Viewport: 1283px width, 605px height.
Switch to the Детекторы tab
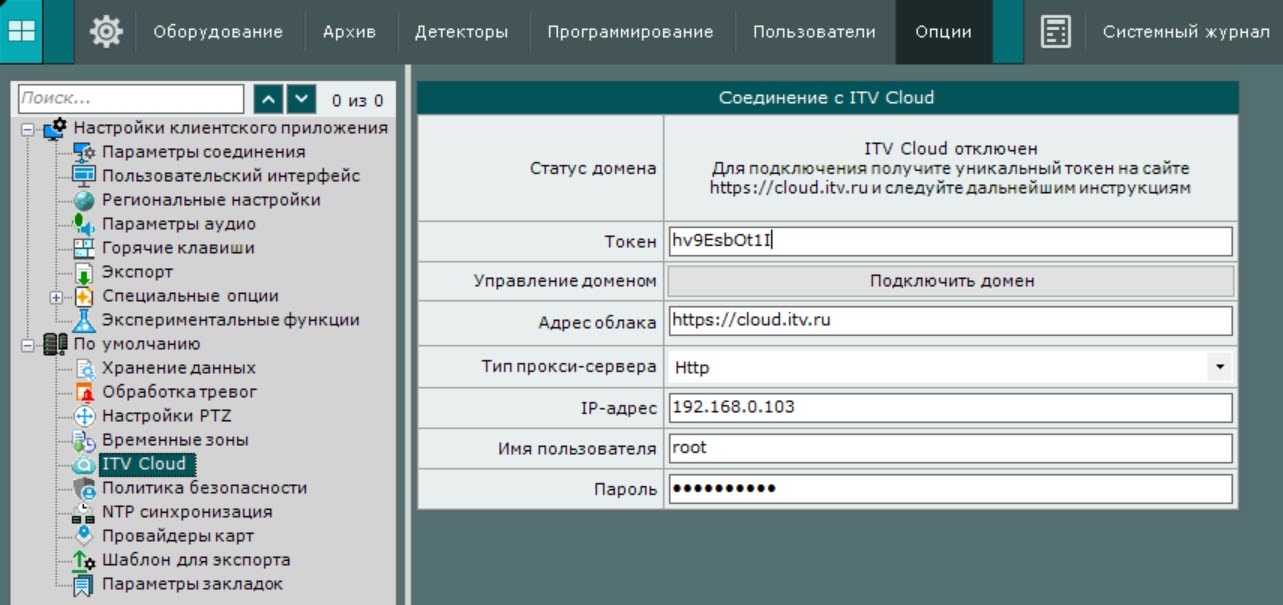[461, 32]
